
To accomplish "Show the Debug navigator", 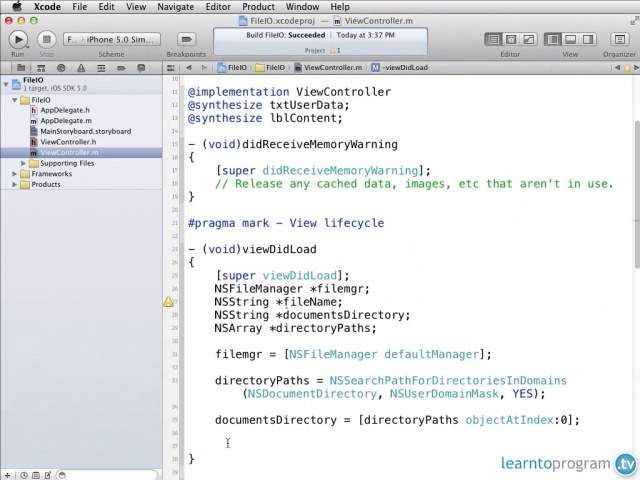I will pyautogui.click(x=101, y=68).
